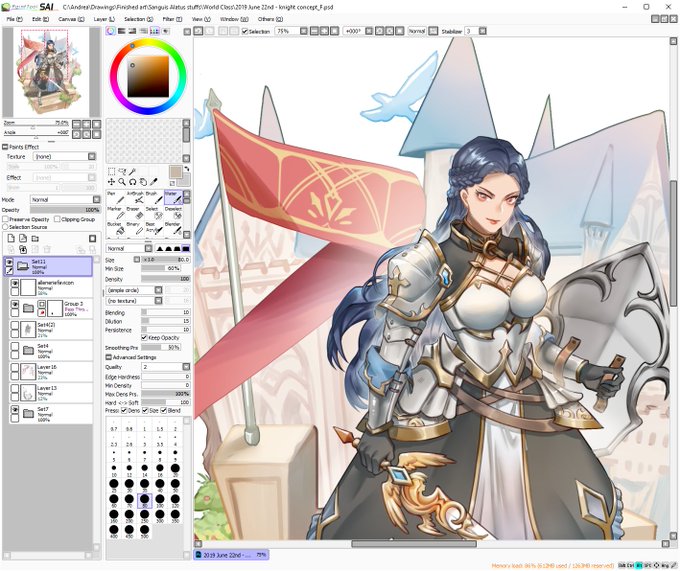Switch to the 2019 June 22nd document tab

pyautogui.click(x=231, y=555)
